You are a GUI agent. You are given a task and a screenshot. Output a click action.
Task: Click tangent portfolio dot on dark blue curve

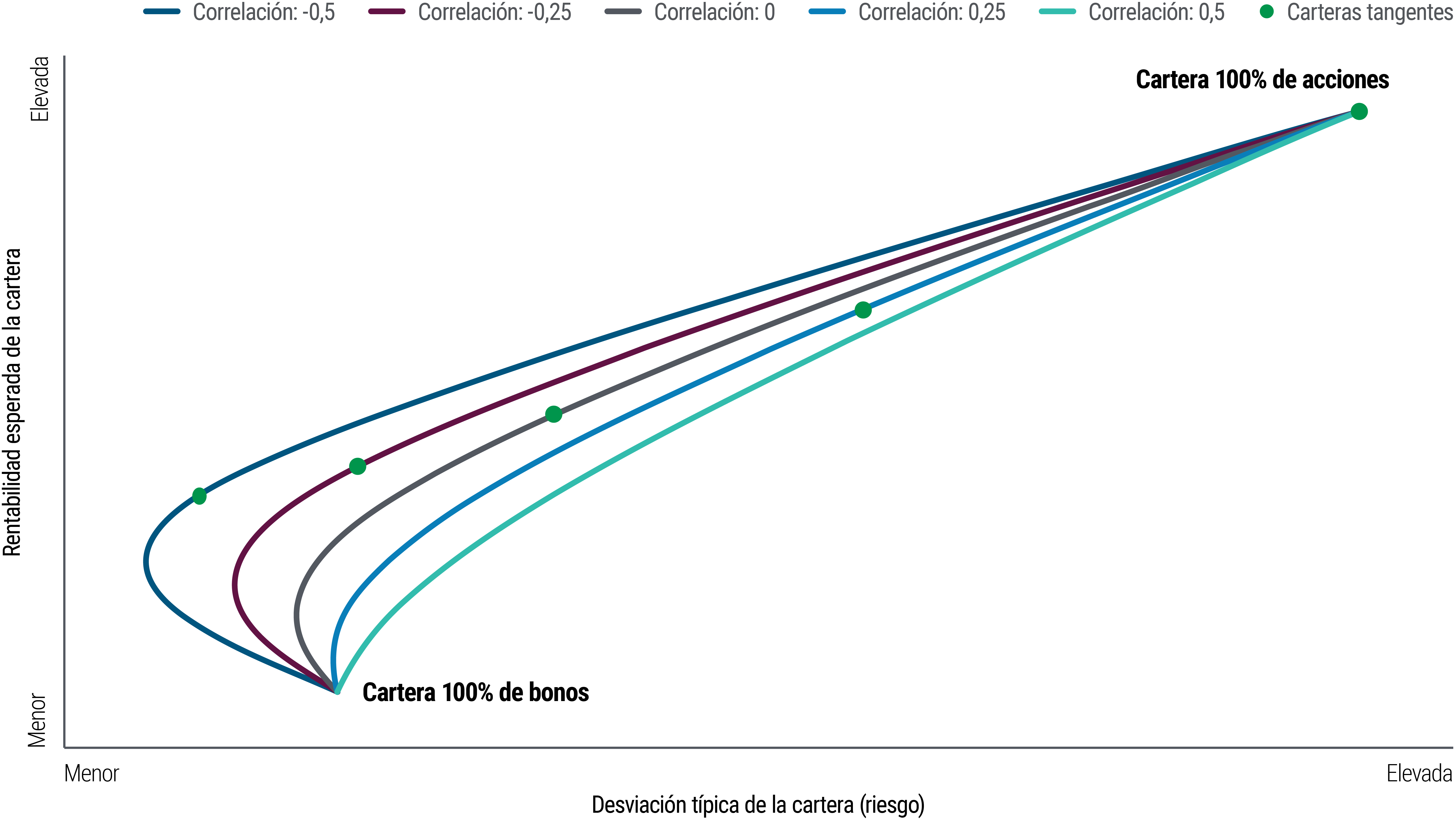pos(199,496)
